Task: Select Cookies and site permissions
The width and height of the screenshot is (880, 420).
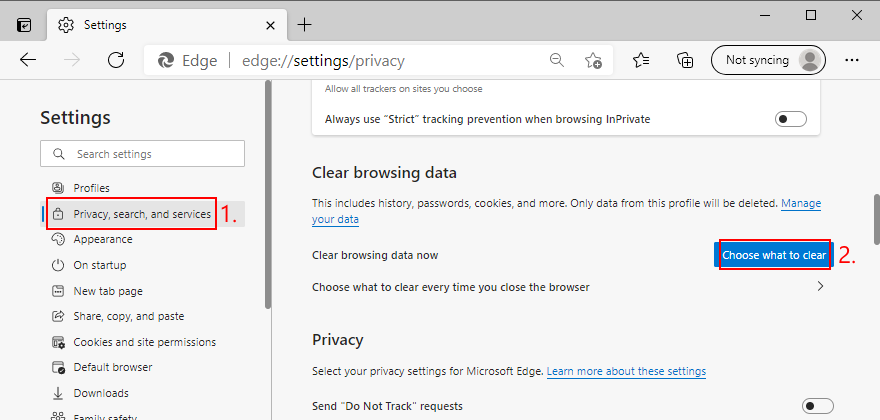Action: [x=144, y=342]
